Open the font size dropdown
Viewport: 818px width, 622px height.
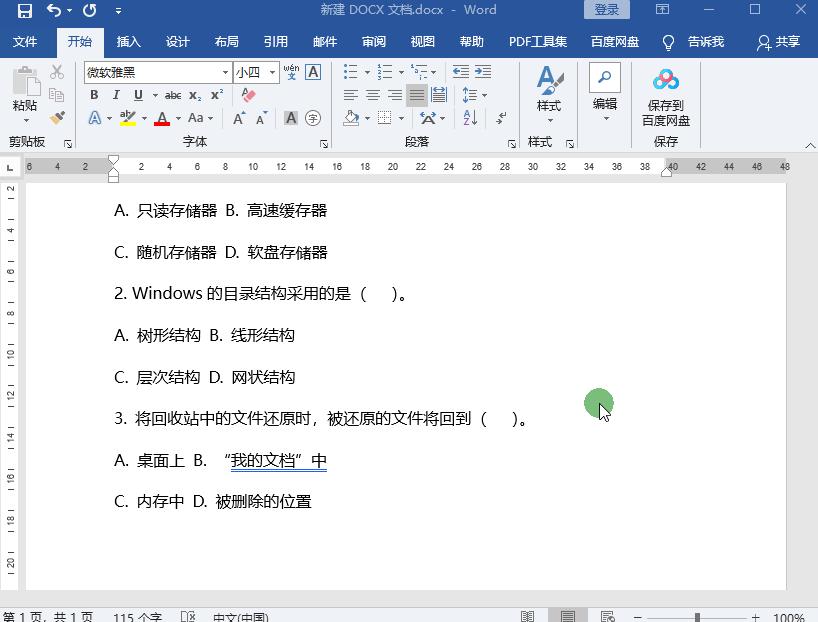click(273, 74)
